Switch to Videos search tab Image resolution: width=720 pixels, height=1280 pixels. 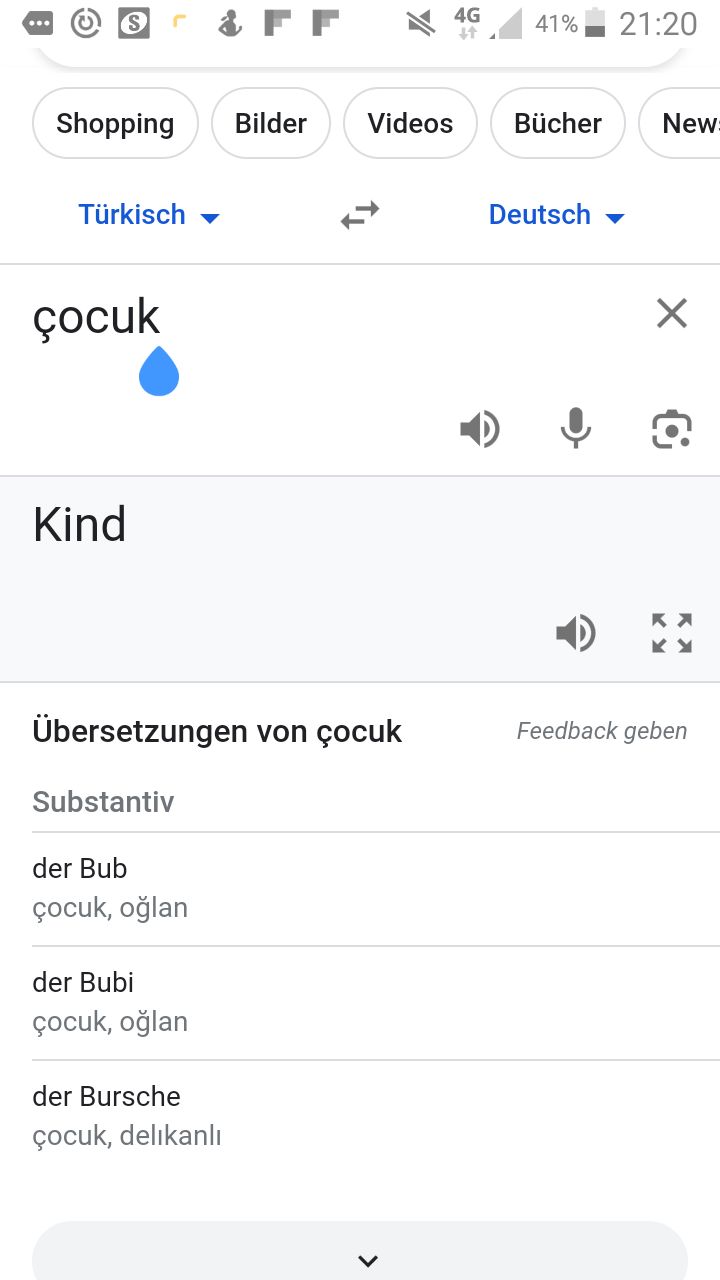pyautogui.click(x=410, y=123)
